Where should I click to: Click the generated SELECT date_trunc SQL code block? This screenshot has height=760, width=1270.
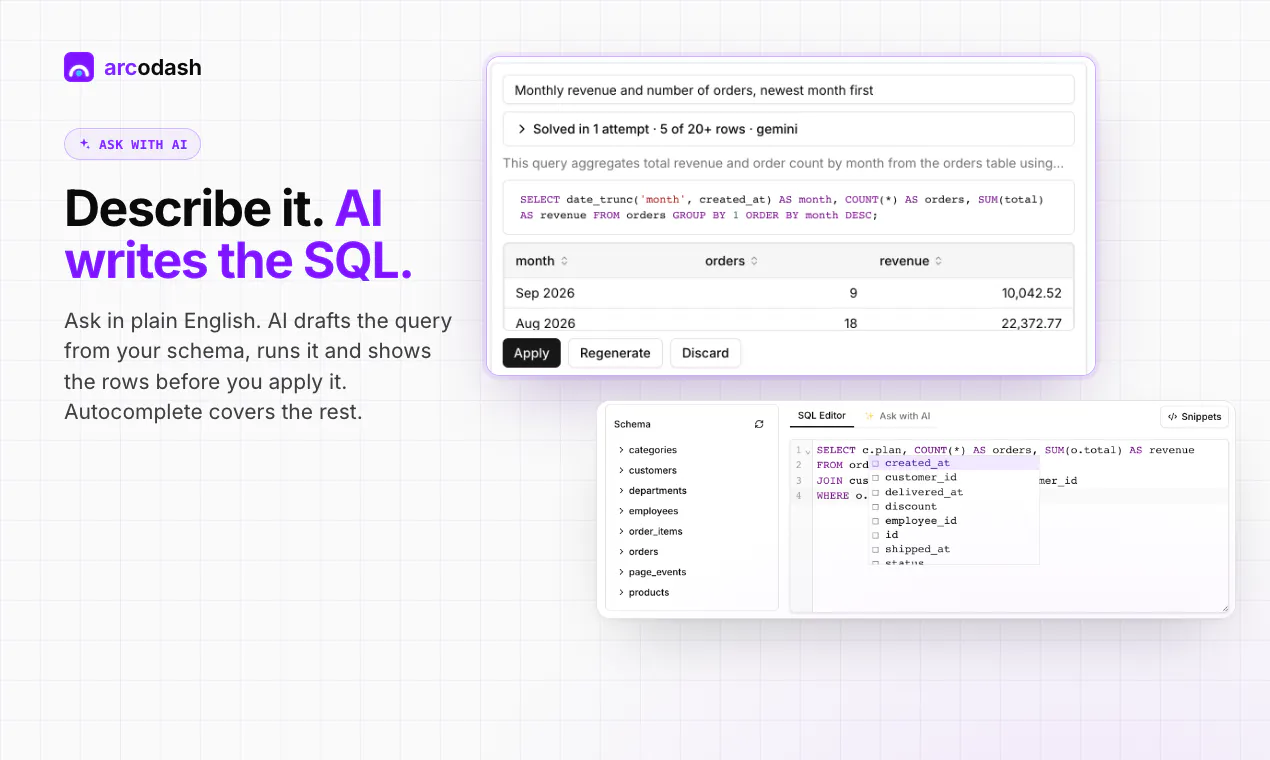click(788, 207)
